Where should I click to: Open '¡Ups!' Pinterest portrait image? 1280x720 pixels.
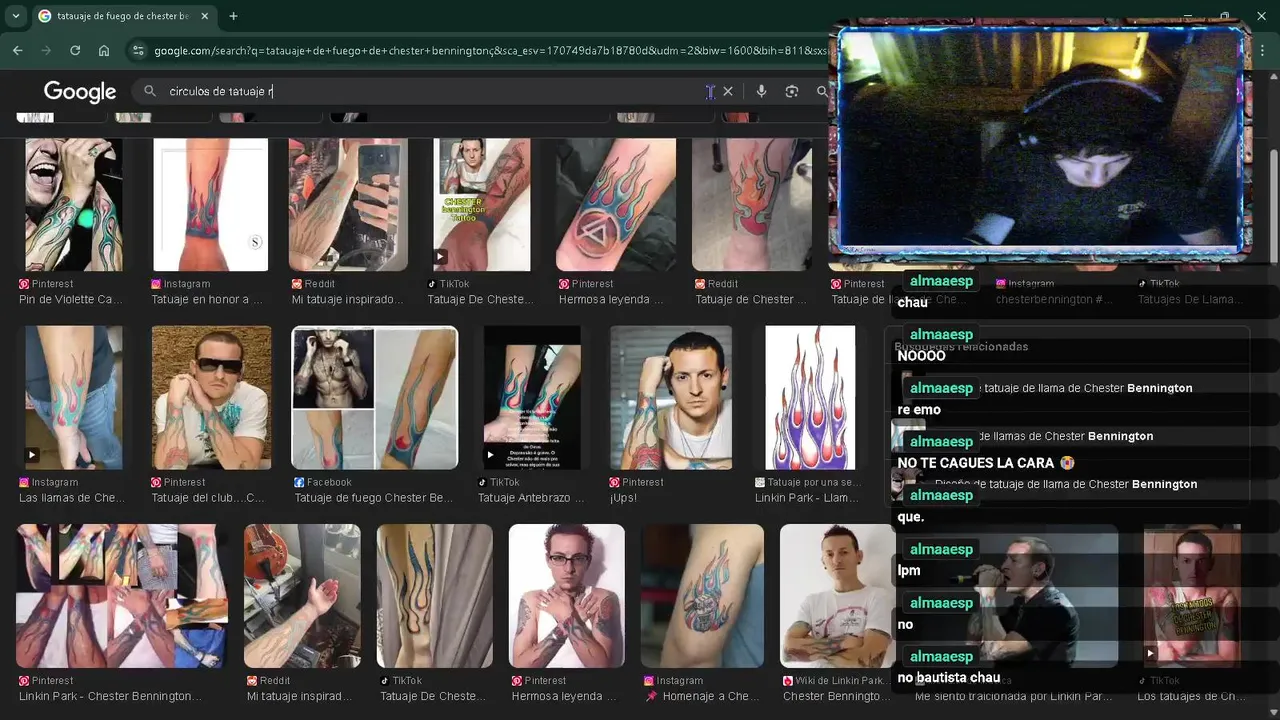pos(671,397)
